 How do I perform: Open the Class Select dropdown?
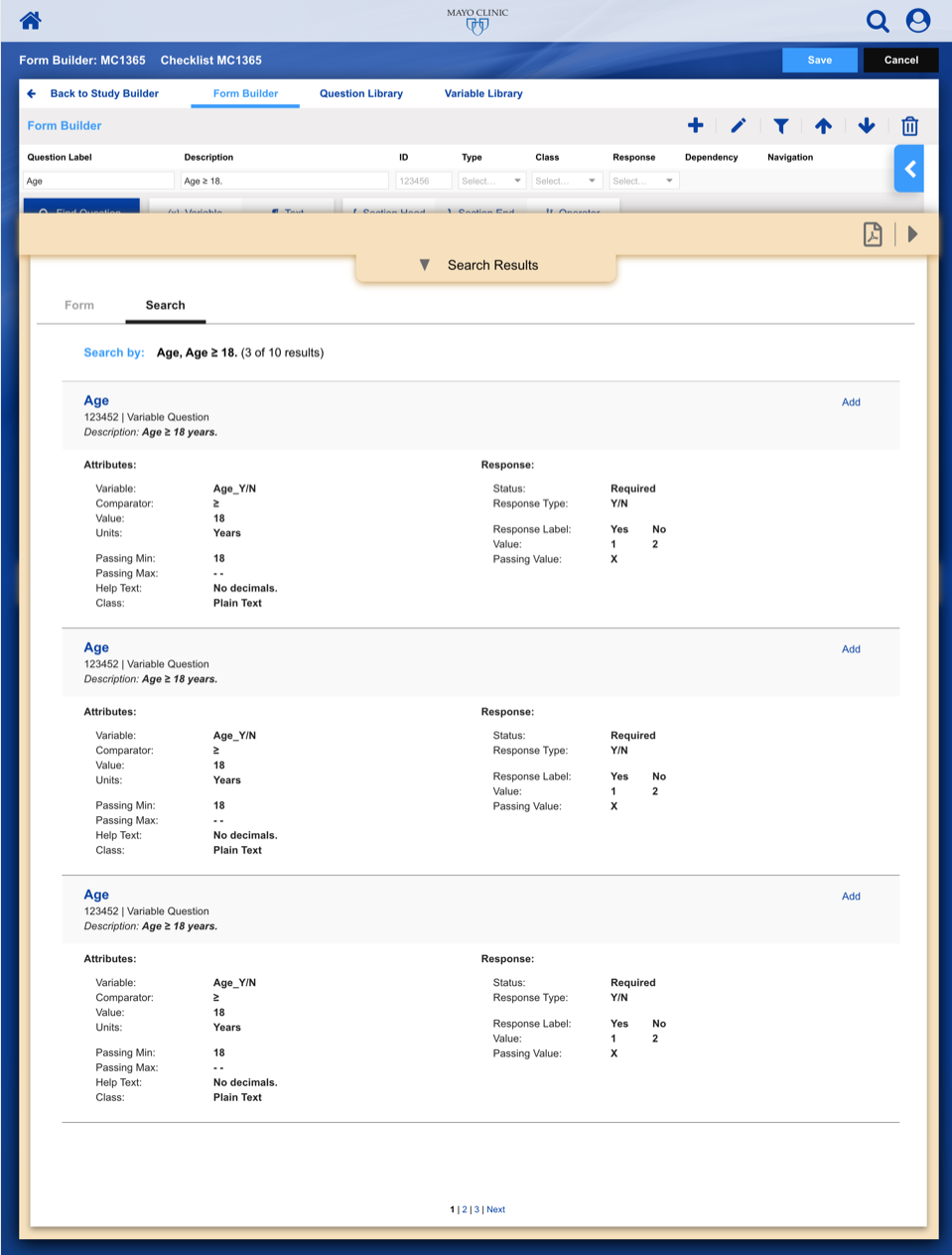(566, 181)
